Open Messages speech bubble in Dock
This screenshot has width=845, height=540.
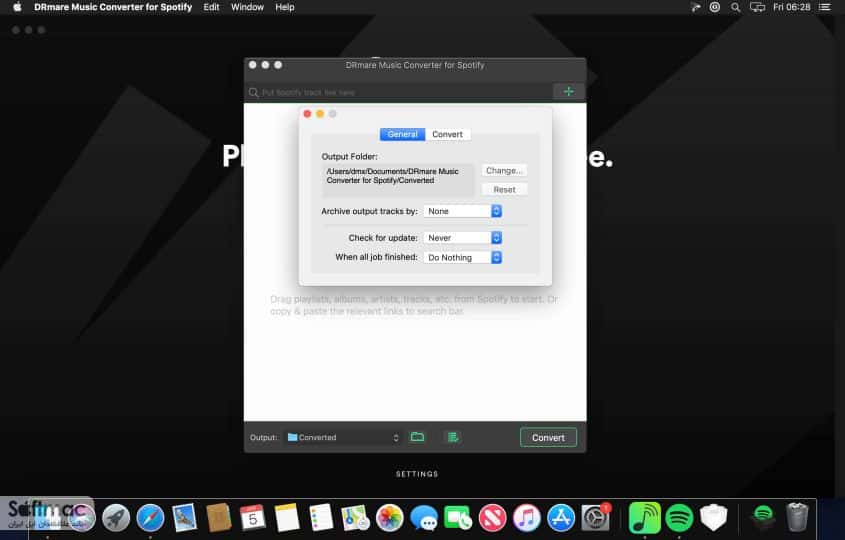point(424,518)
